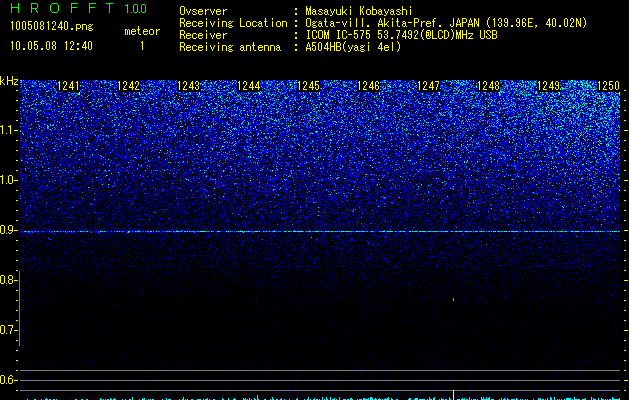This screenshot has width=629, height=400.
Task: Click the 1247 time marker
Action: tap(428, 86)
